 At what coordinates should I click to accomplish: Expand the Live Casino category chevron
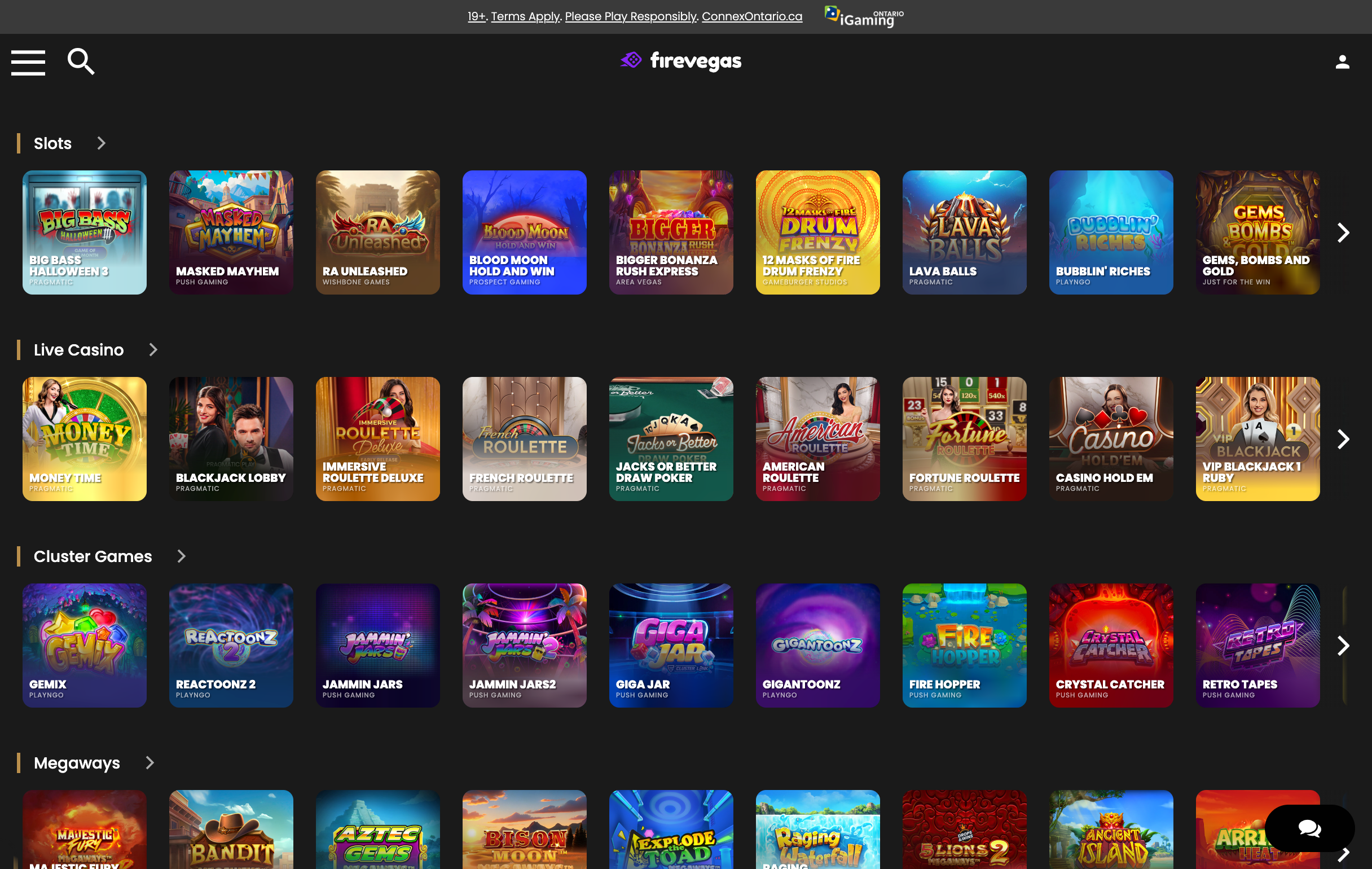(x=153, y=350)
